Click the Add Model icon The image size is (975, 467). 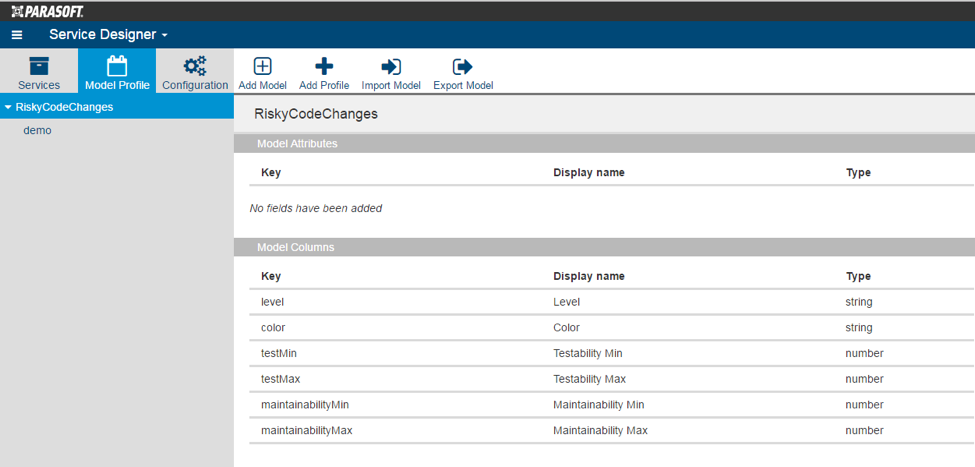pyautogui.click(x=262, y=66)
